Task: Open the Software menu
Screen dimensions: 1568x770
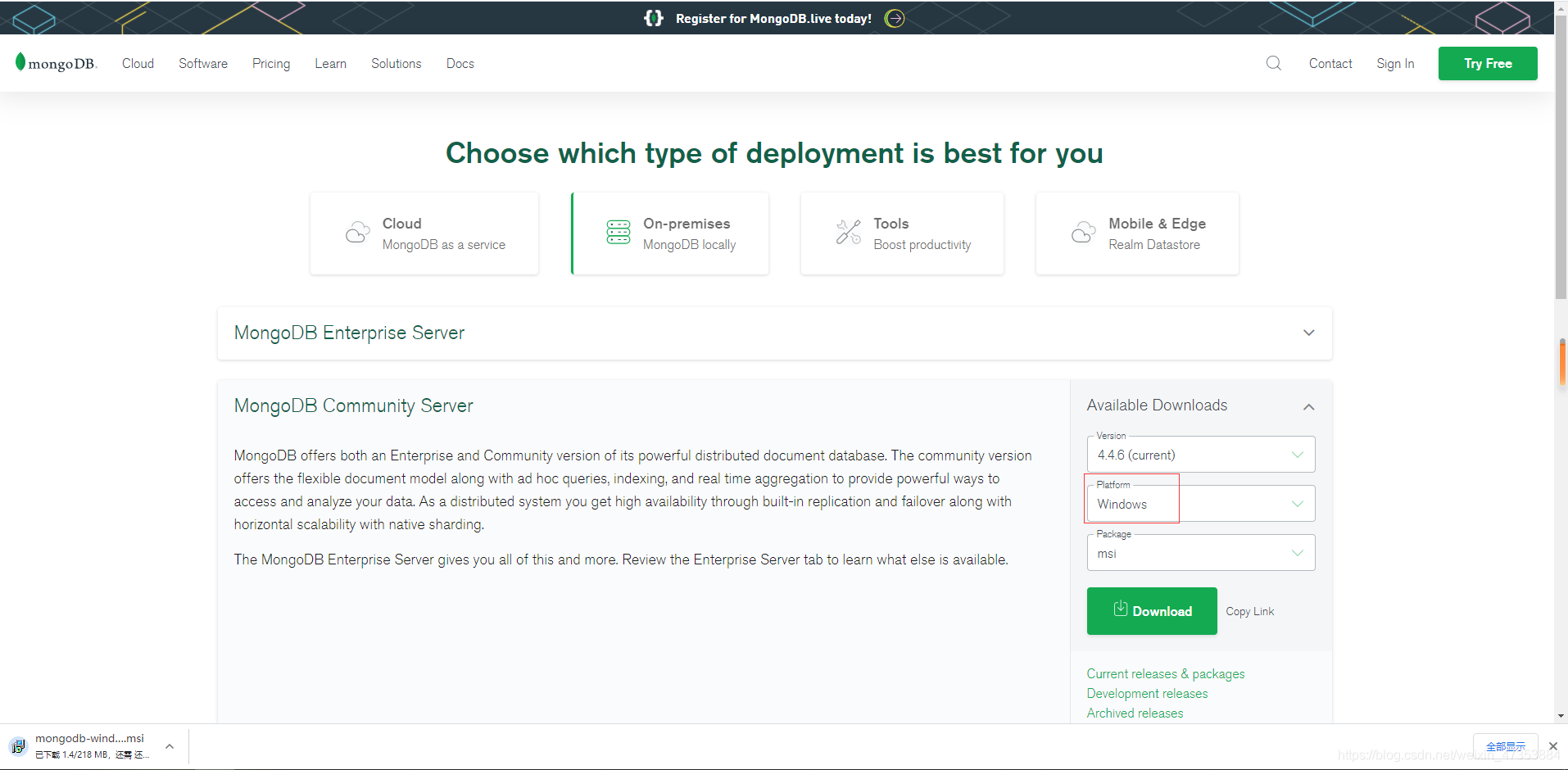Action: [x=203, y=63]
